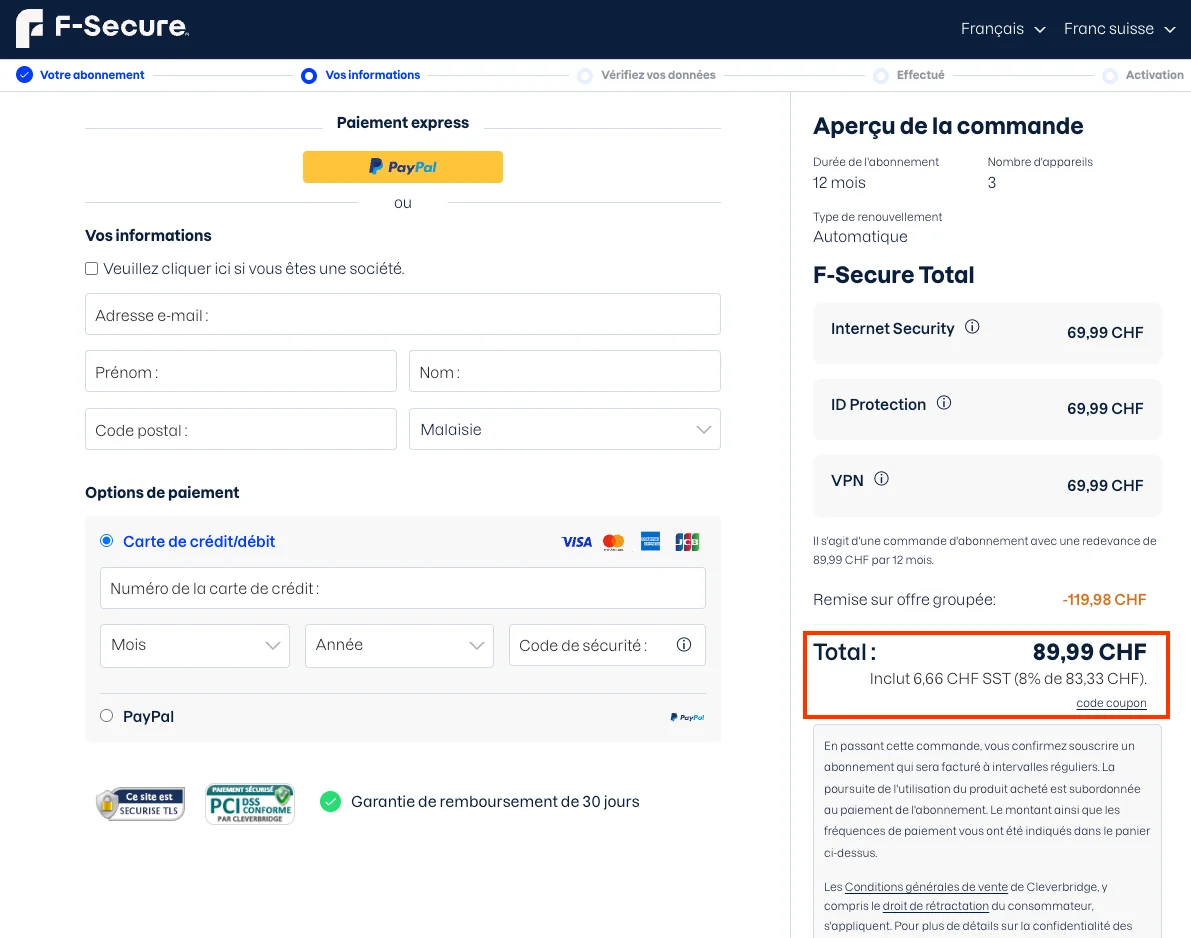The image size is (1191, 938).
Task: Select the Carte de crédit/débit option
Action: 106,540
